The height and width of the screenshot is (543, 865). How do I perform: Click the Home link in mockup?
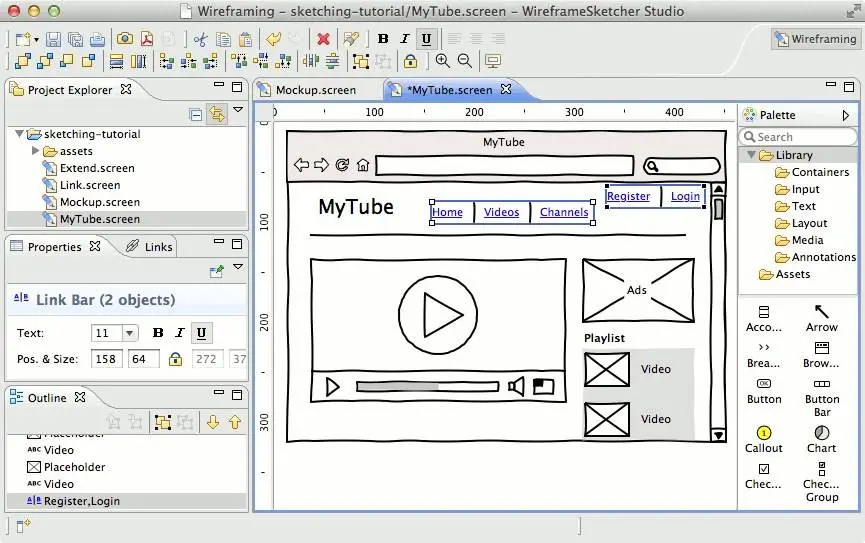point(447,212)
